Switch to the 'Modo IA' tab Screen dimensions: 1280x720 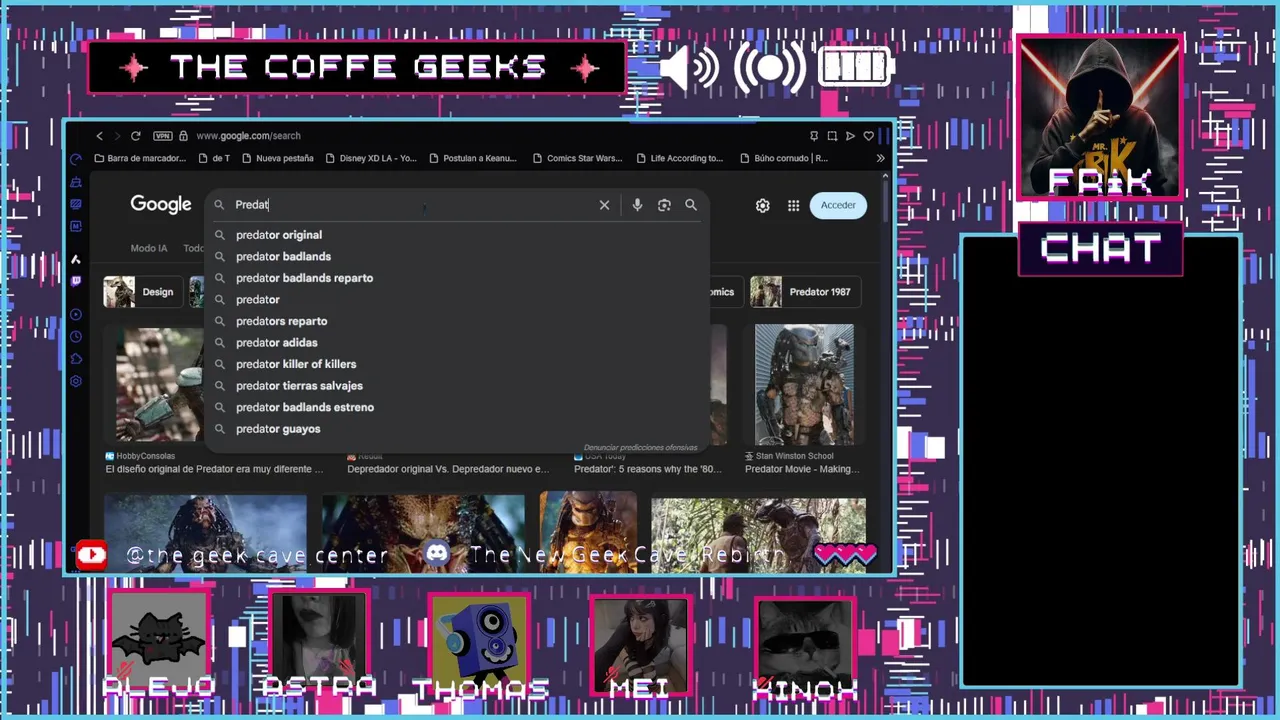[149, 248]
